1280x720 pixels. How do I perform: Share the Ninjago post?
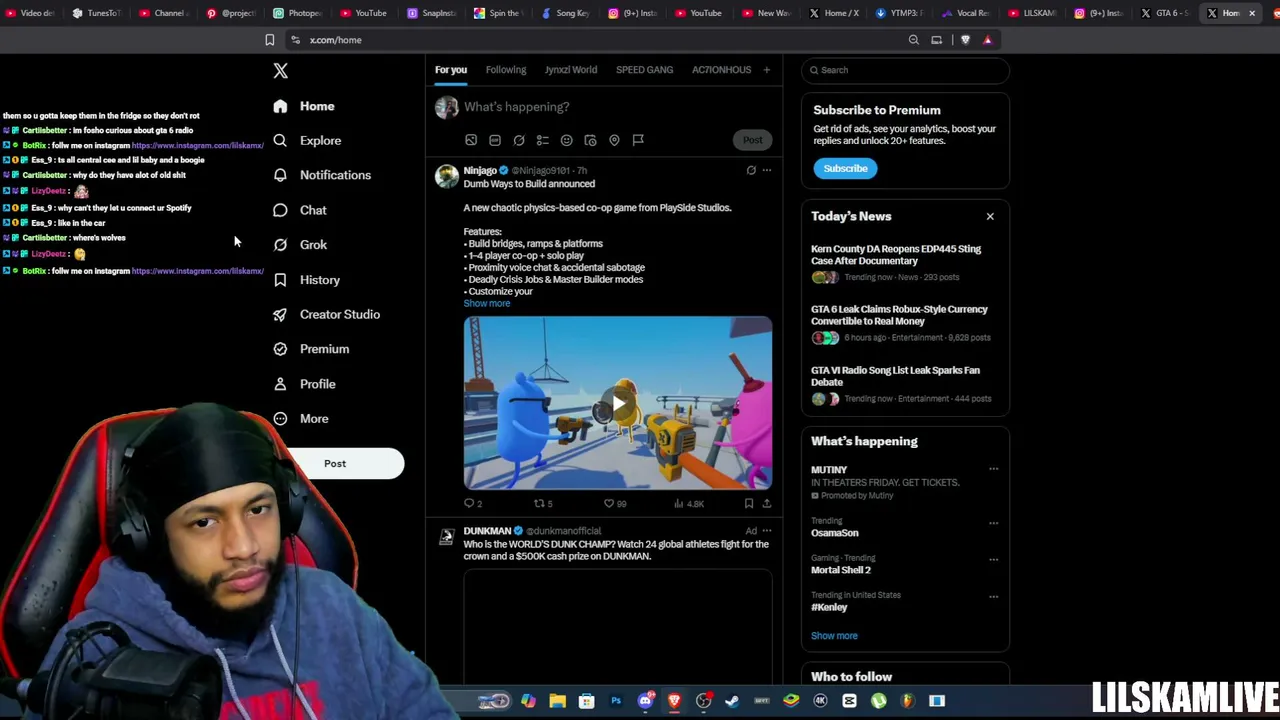(766, 504)
